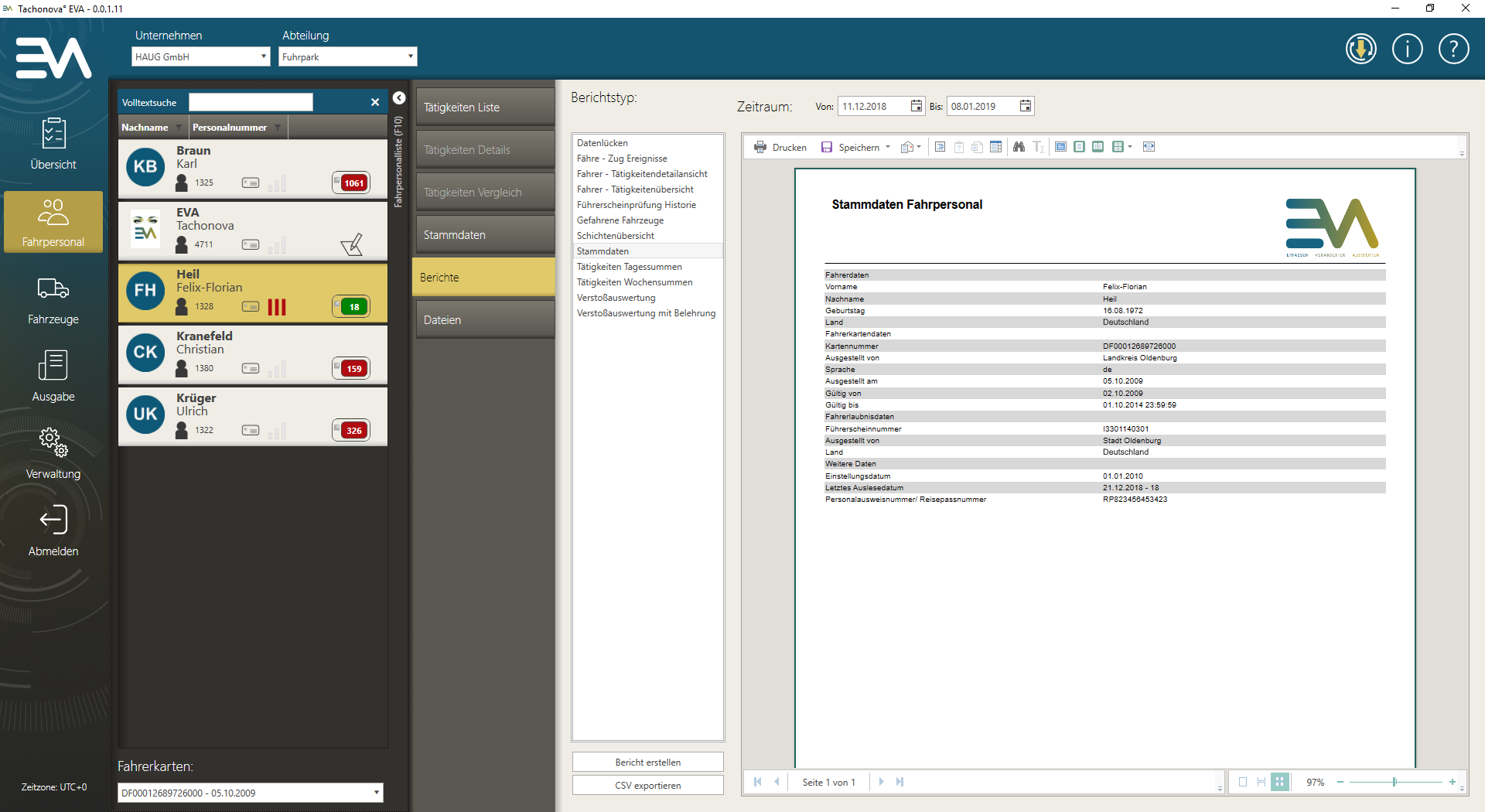Open the Fahrerkarten dropdown at the bottom
The height and width of the screenshot is (812, 1485).
click(x=250, y=793)
